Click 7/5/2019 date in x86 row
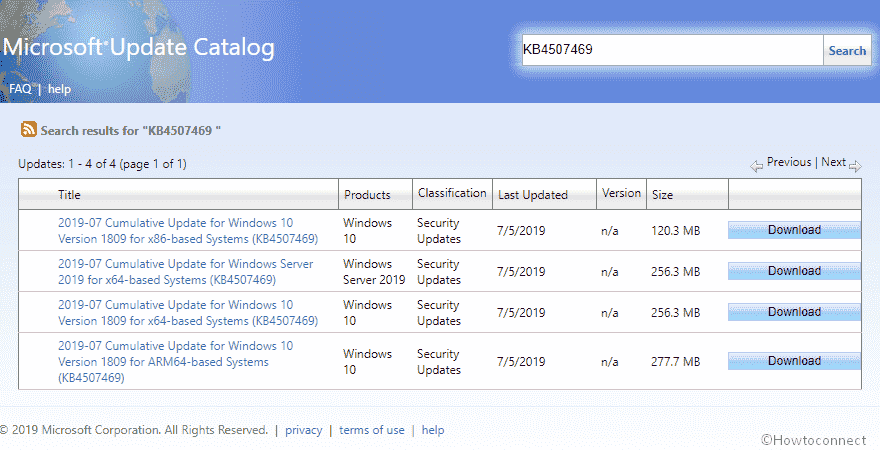 [521, 231]
